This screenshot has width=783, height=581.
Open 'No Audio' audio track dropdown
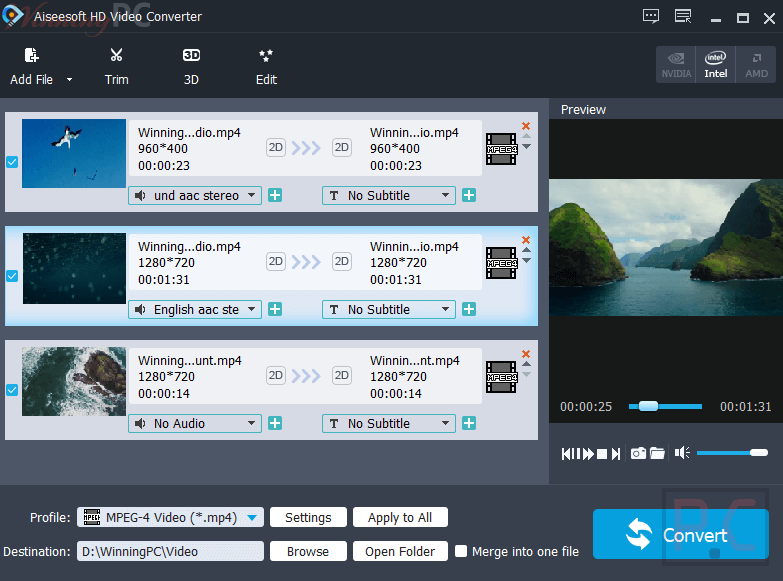(195, 423)
